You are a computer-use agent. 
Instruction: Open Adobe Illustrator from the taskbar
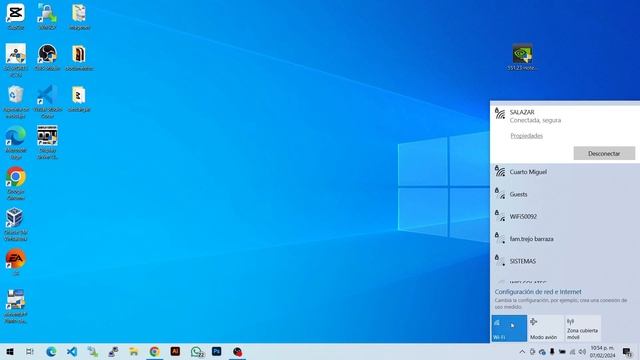175,351
